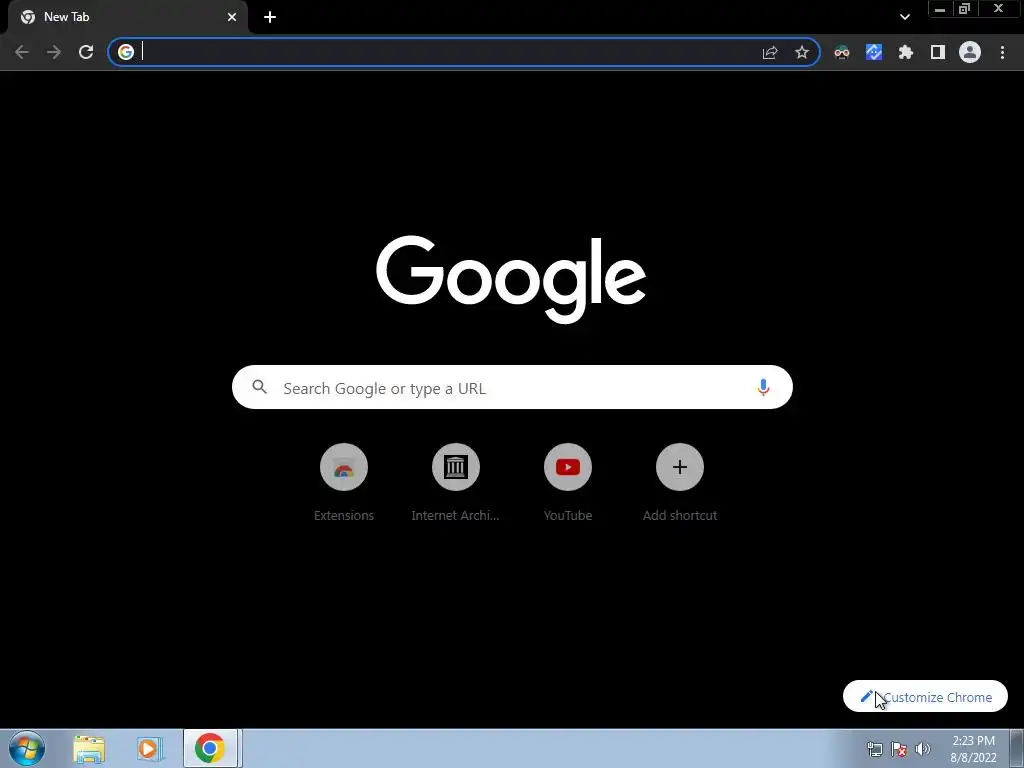Open the blue checkmark extension icon

click(x=874, y=52)
